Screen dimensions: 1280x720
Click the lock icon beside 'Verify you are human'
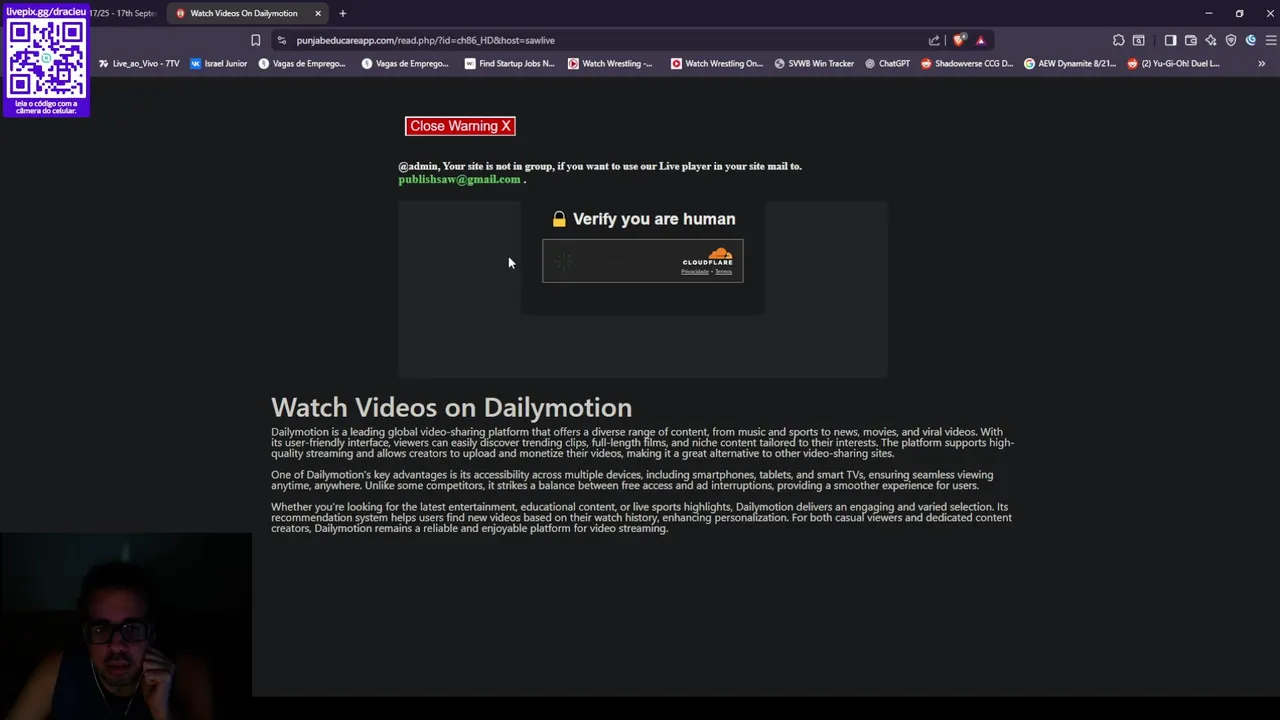pyautogui.click(x=559, y=219)
